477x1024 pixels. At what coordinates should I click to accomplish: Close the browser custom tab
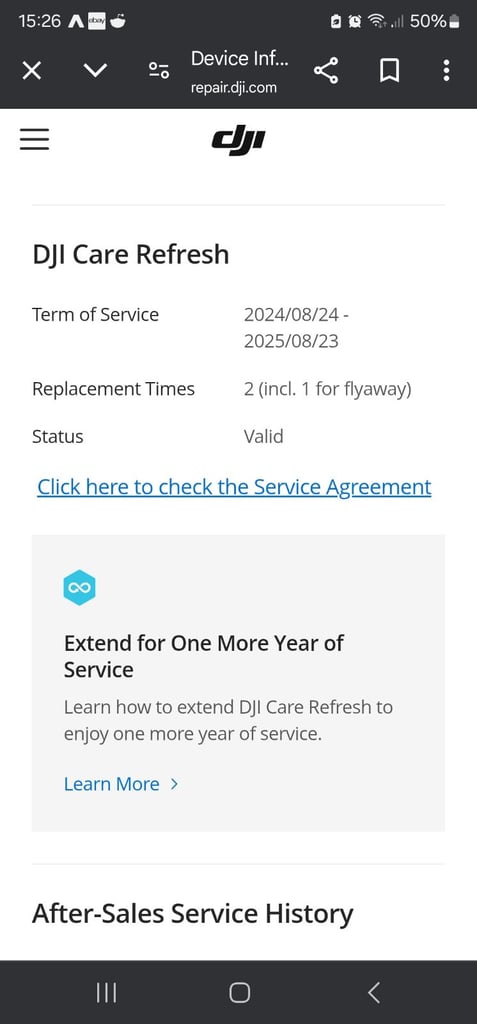31,71
